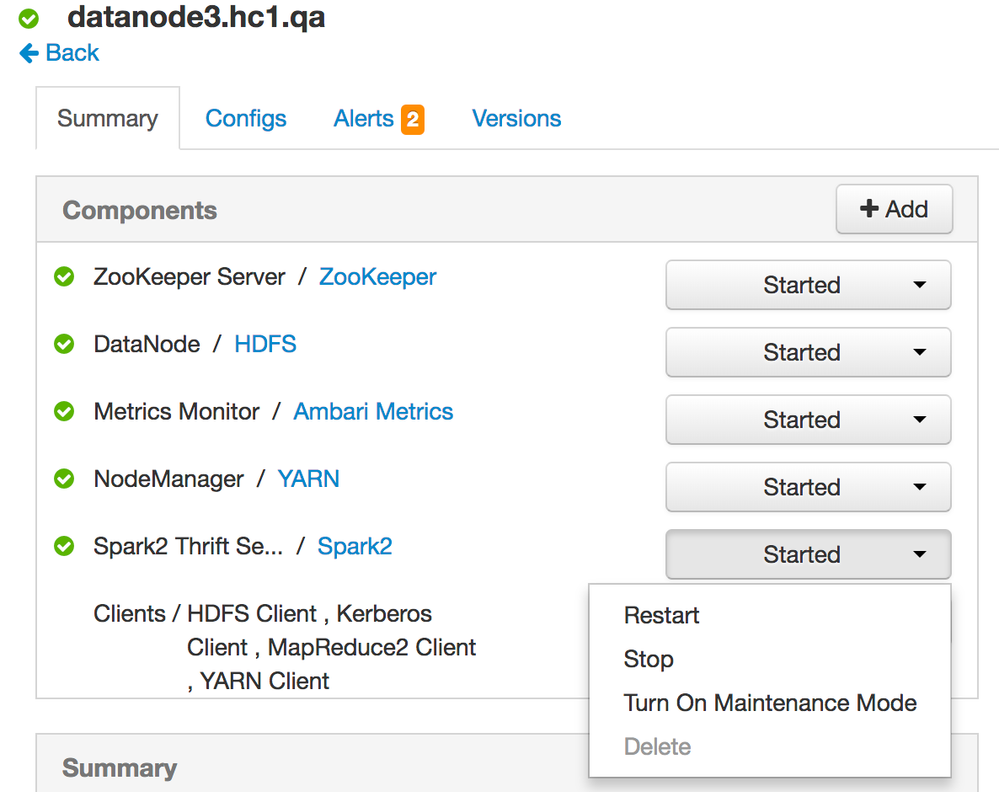Collapse Spark2 Thrift Server Started dropdown
The image size is (999, 792).
pos(808,554)
